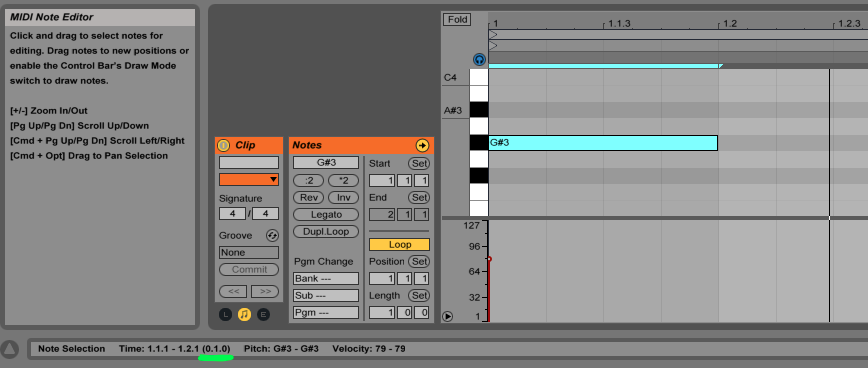Viewport: 868px width, 368px height.
Task: Click the :2 halve tempo button
Action: [308, 180]
